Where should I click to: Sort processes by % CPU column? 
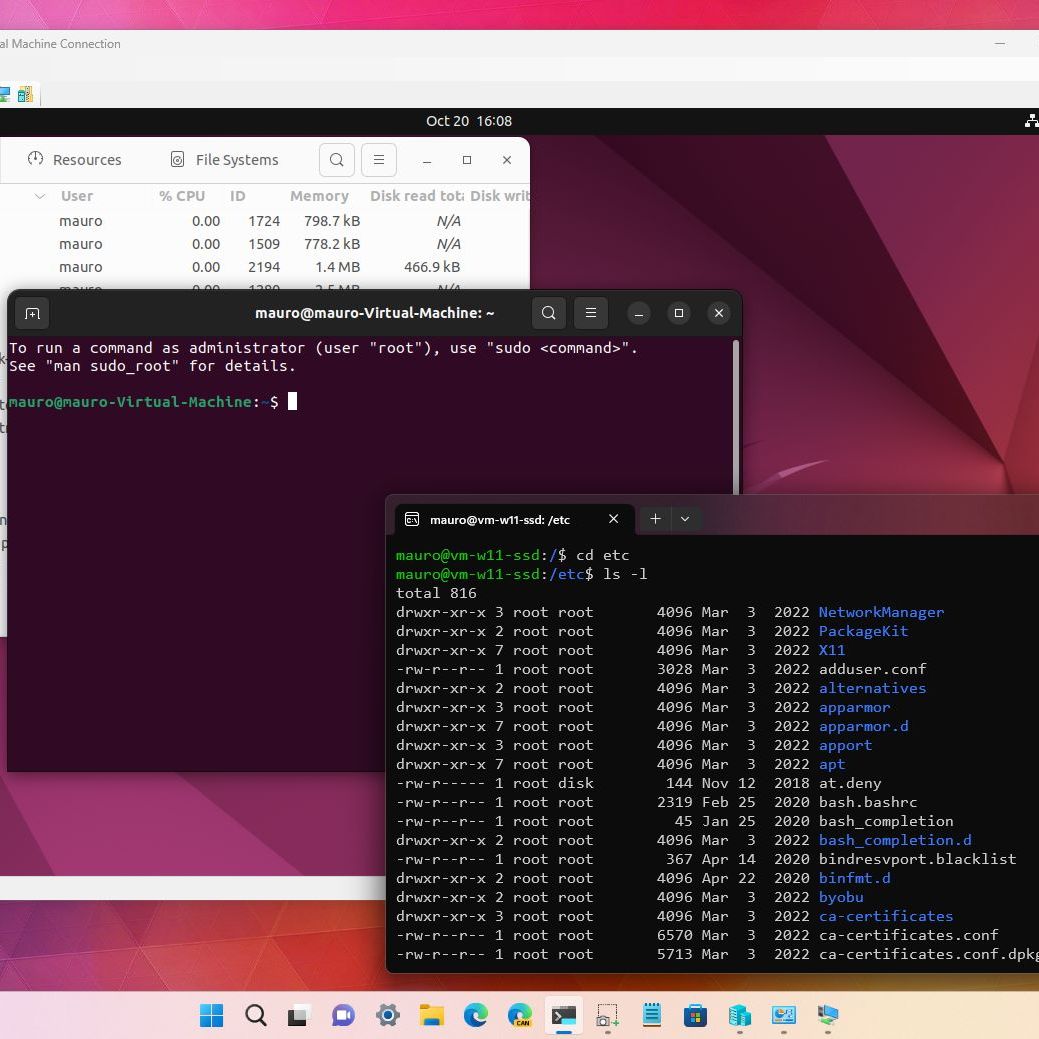pyautogui.click(x=181, y=196)
